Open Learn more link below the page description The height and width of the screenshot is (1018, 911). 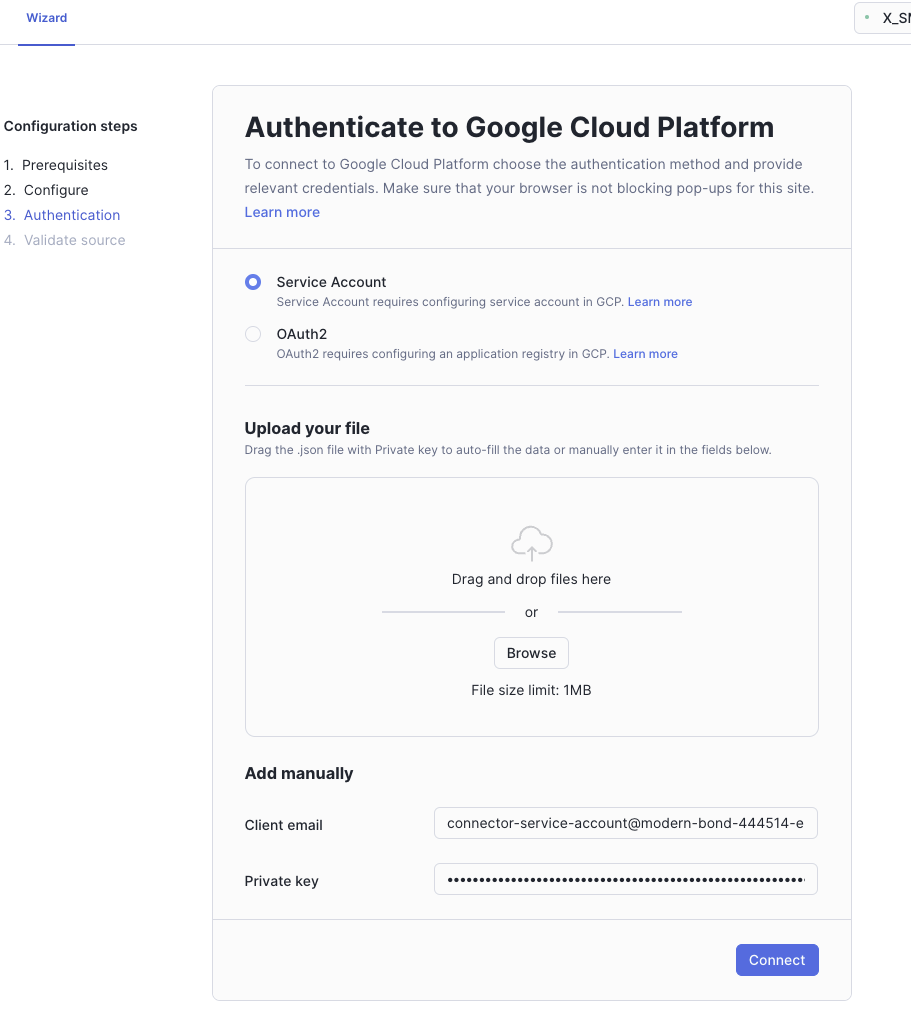pos(282,212)
